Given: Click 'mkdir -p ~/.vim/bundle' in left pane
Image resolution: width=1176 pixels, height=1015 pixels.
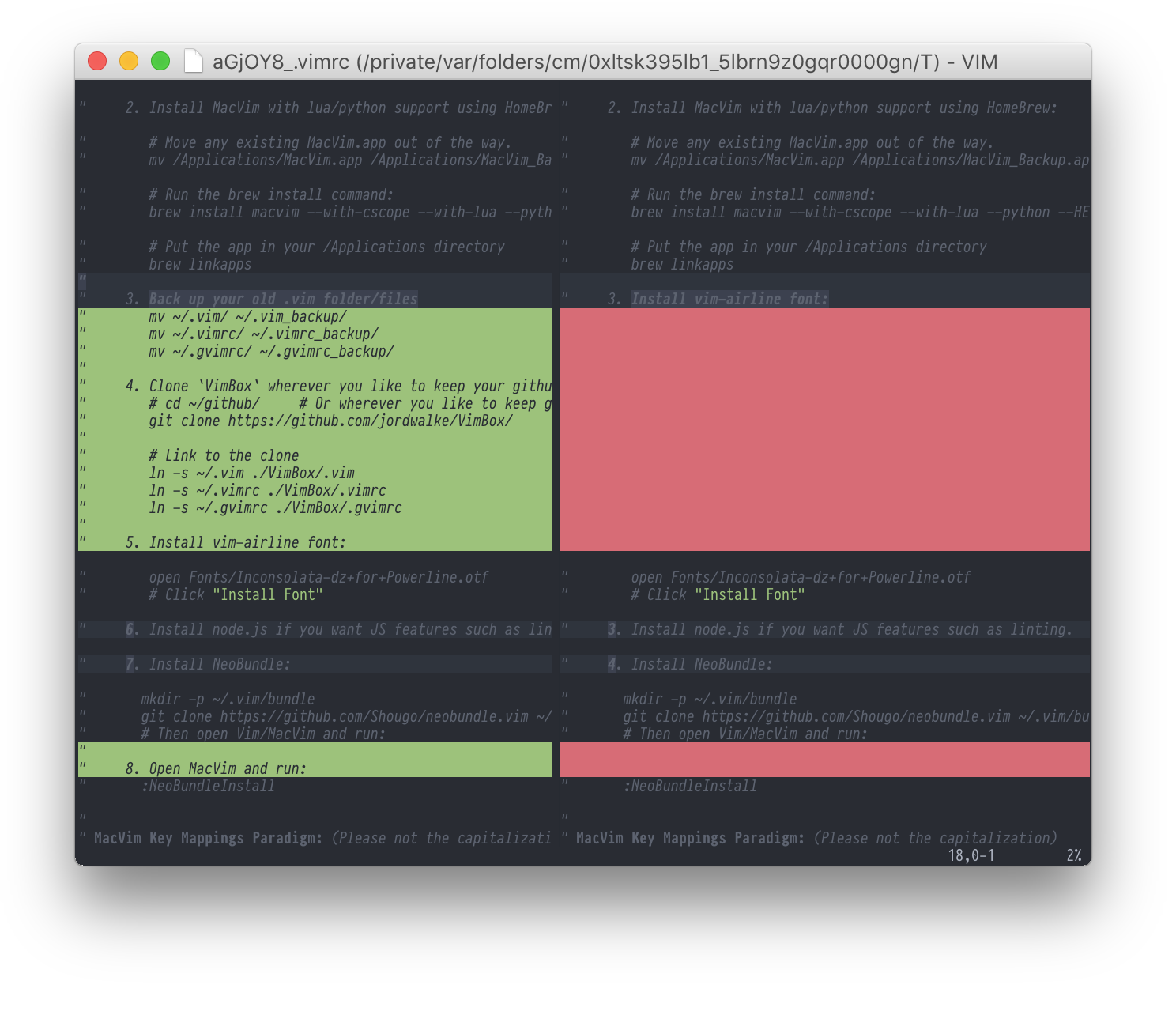Looking at the screenshot, I should tap(228, 699).
